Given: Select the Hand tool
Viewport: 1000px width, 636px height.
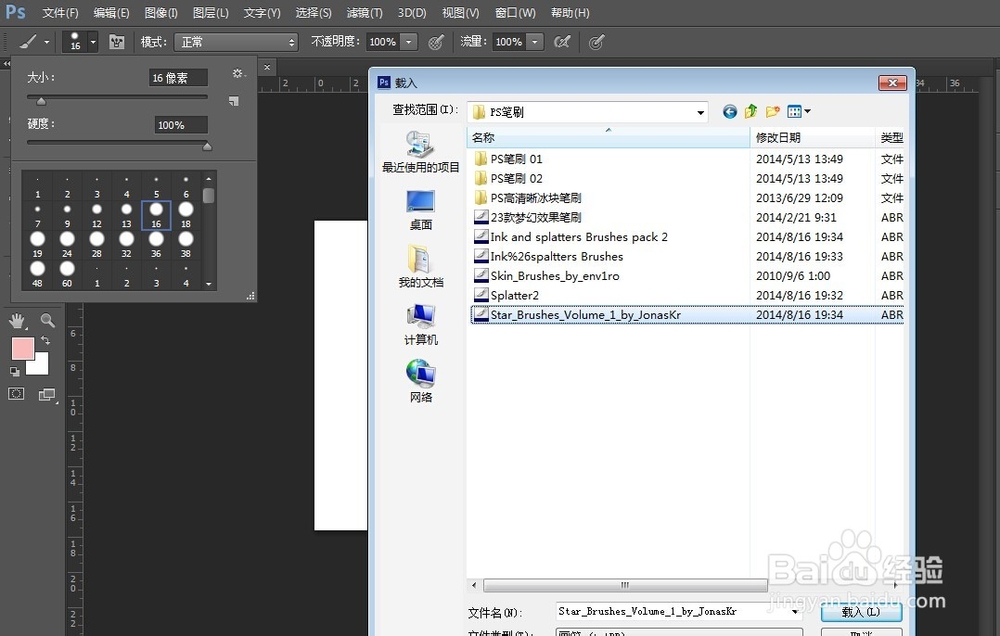Looking at the screenshot, I should click(17, 320).
